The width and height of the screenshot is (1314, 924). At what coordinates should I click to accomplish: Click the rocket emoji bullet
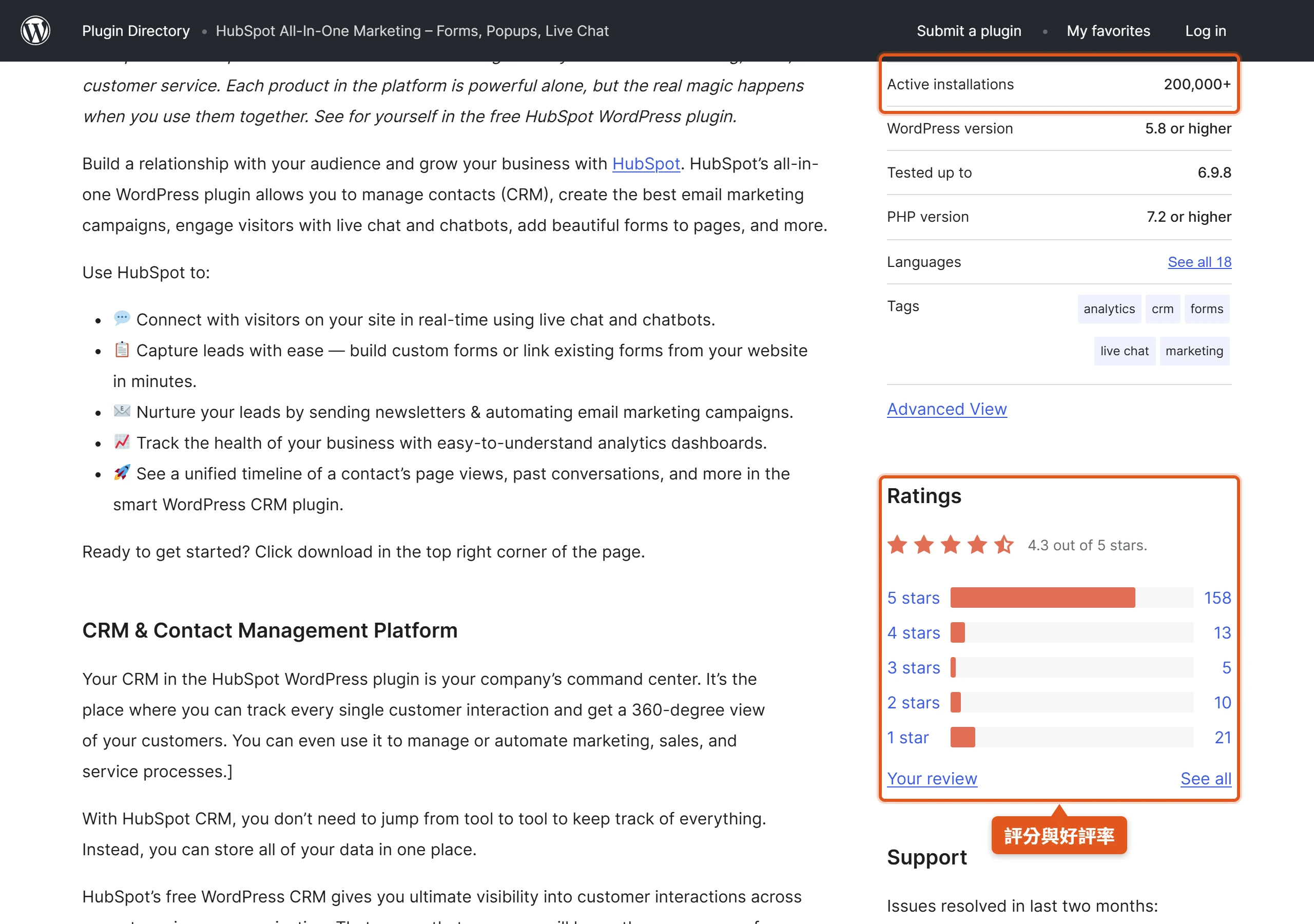click(122, 472)
